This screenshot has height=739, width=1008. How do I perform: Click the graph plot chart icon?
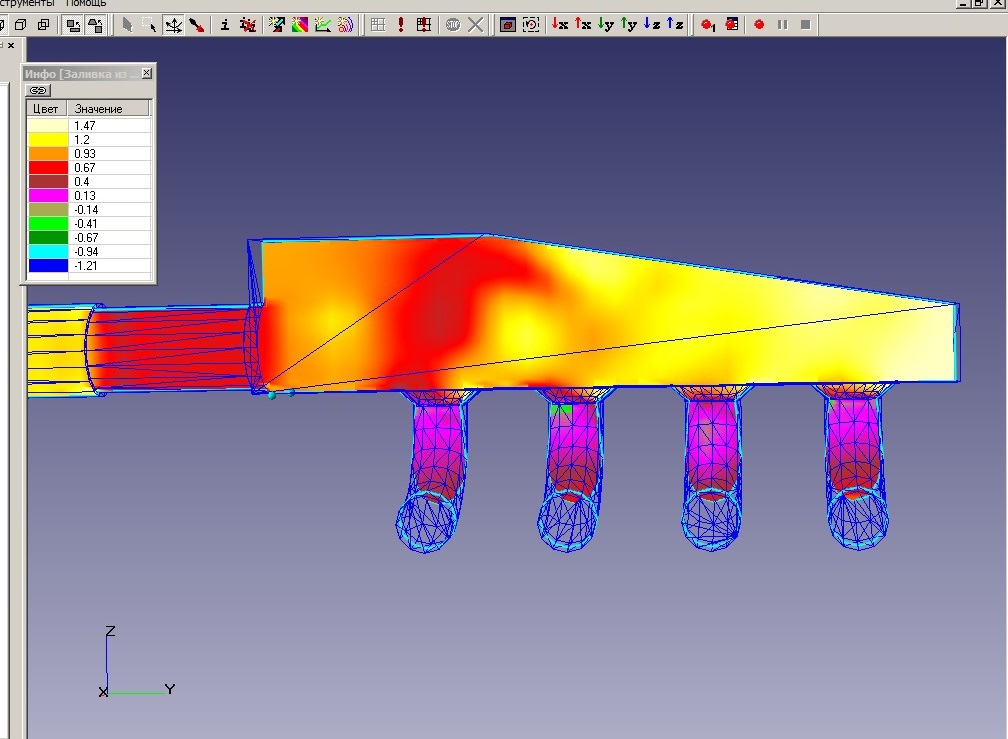[323, 25]
